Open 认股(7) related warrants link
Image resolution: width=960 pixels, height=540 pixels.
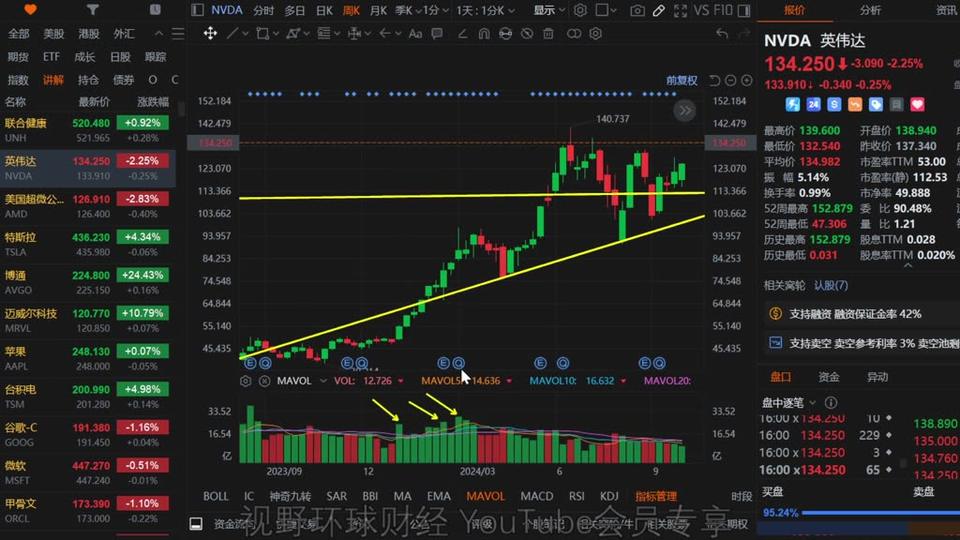[831, 285]
